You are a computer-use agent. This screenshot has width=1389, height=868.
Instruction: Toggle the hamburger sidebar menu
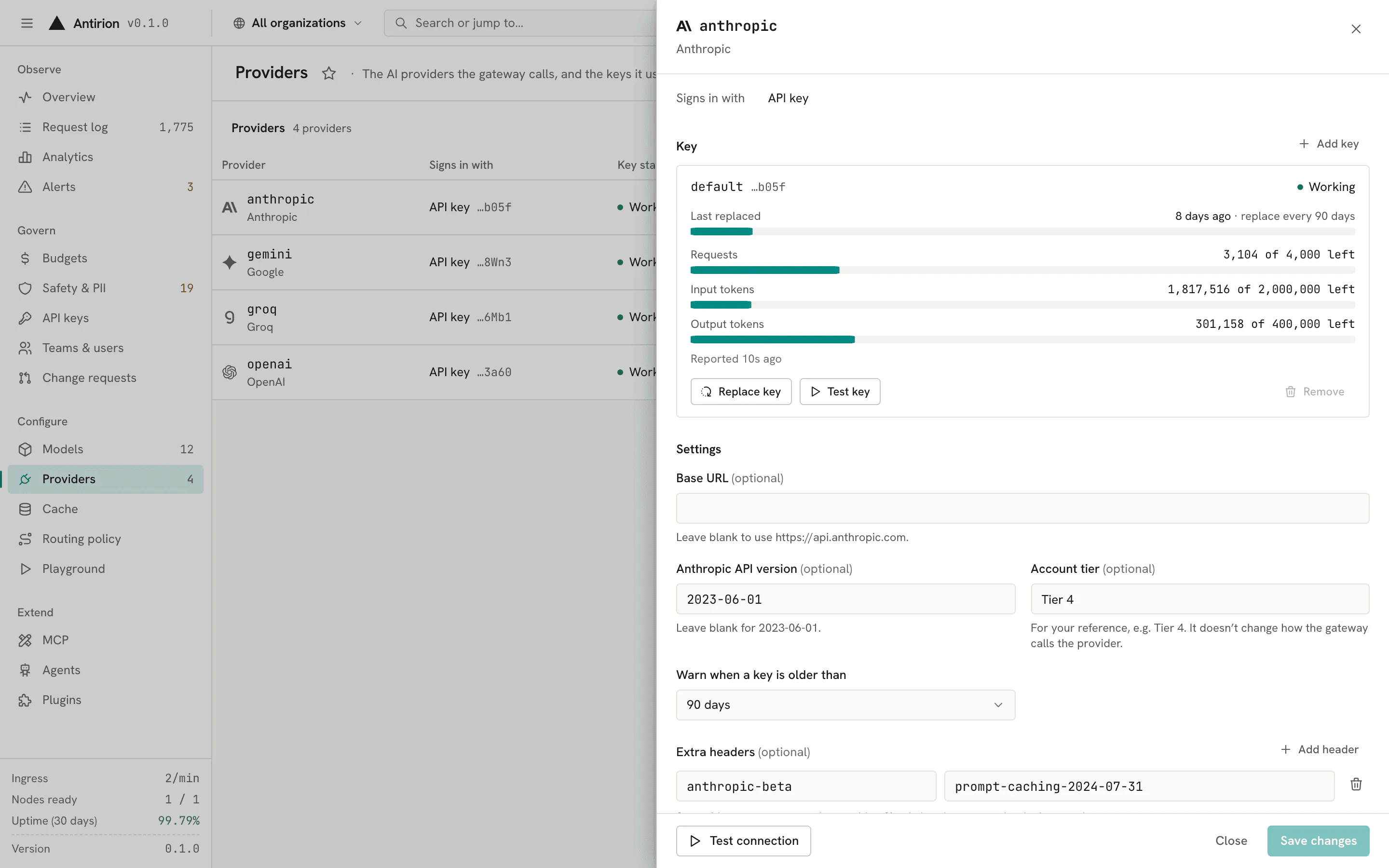coord(27,23)
